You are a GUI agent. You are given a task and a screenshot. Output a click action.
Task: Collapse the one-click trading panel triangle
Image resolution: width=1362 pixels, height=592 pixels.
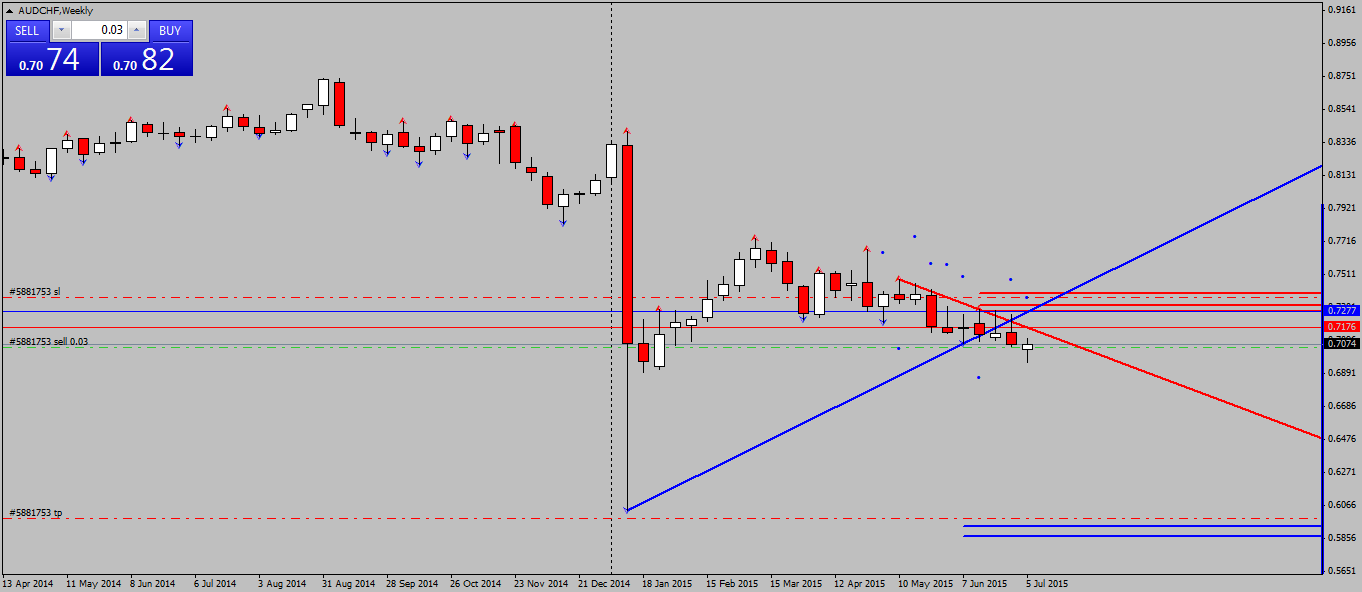[11, 10]
